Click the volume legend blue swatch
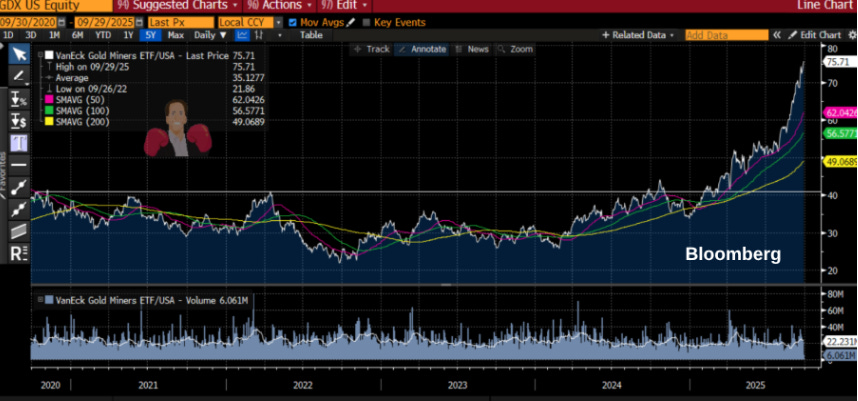This screenshot has height=401, width=858. pyautogui.click(x=49, y=300)
